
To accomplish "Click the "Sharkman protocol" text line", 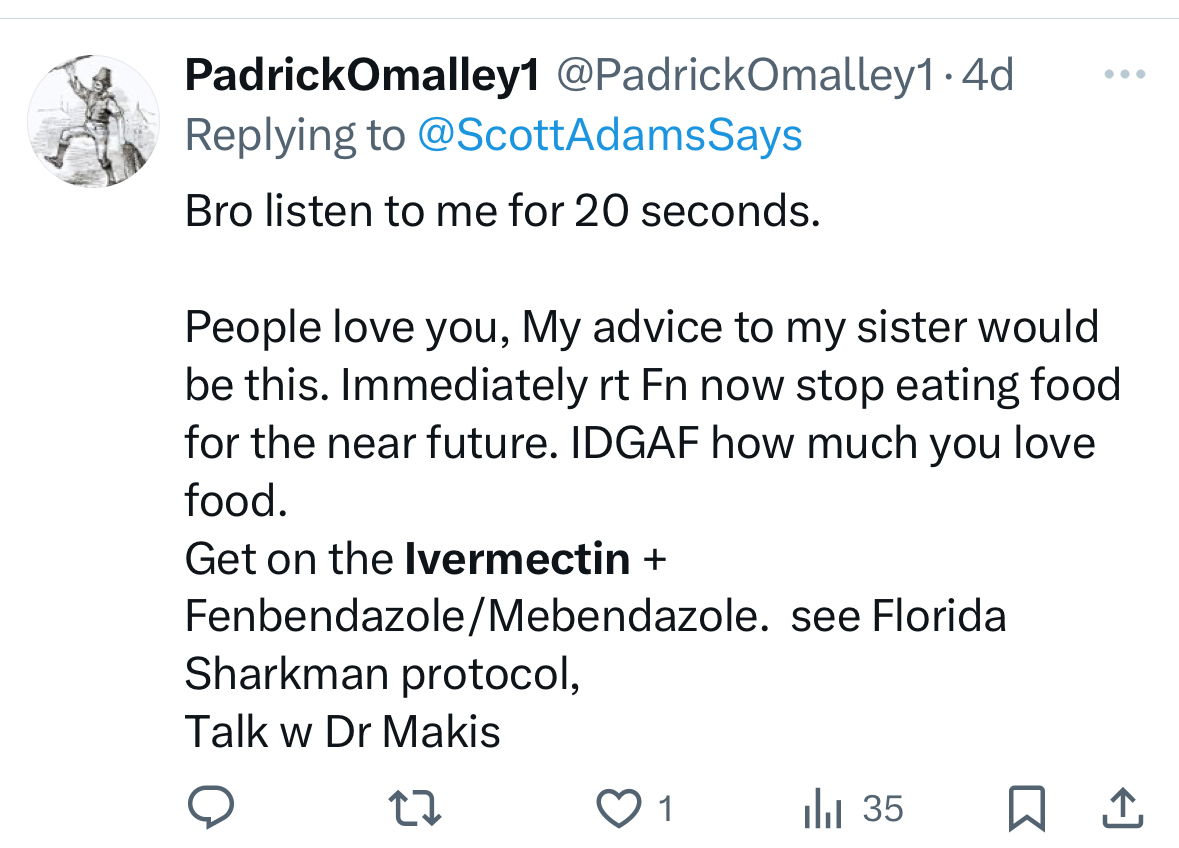I will [382, 675].
